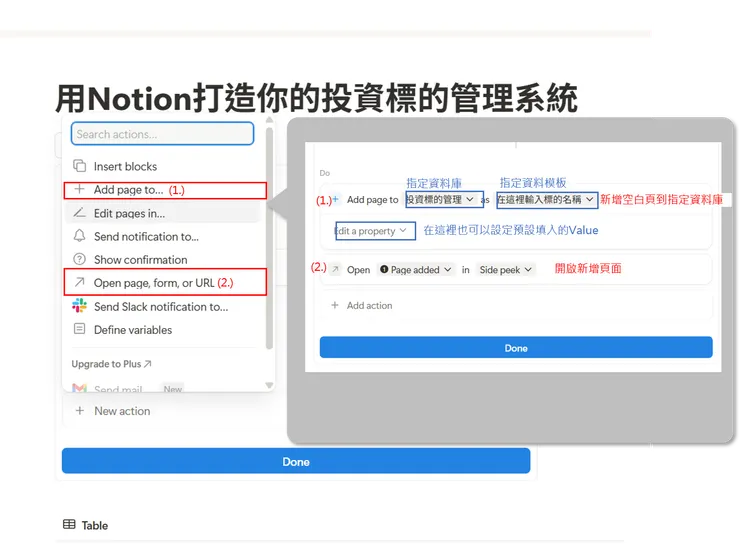Click the Add page to label in Do panel
Image resolution: width=740 pixels, height=550 pixels.
(372, 200)
